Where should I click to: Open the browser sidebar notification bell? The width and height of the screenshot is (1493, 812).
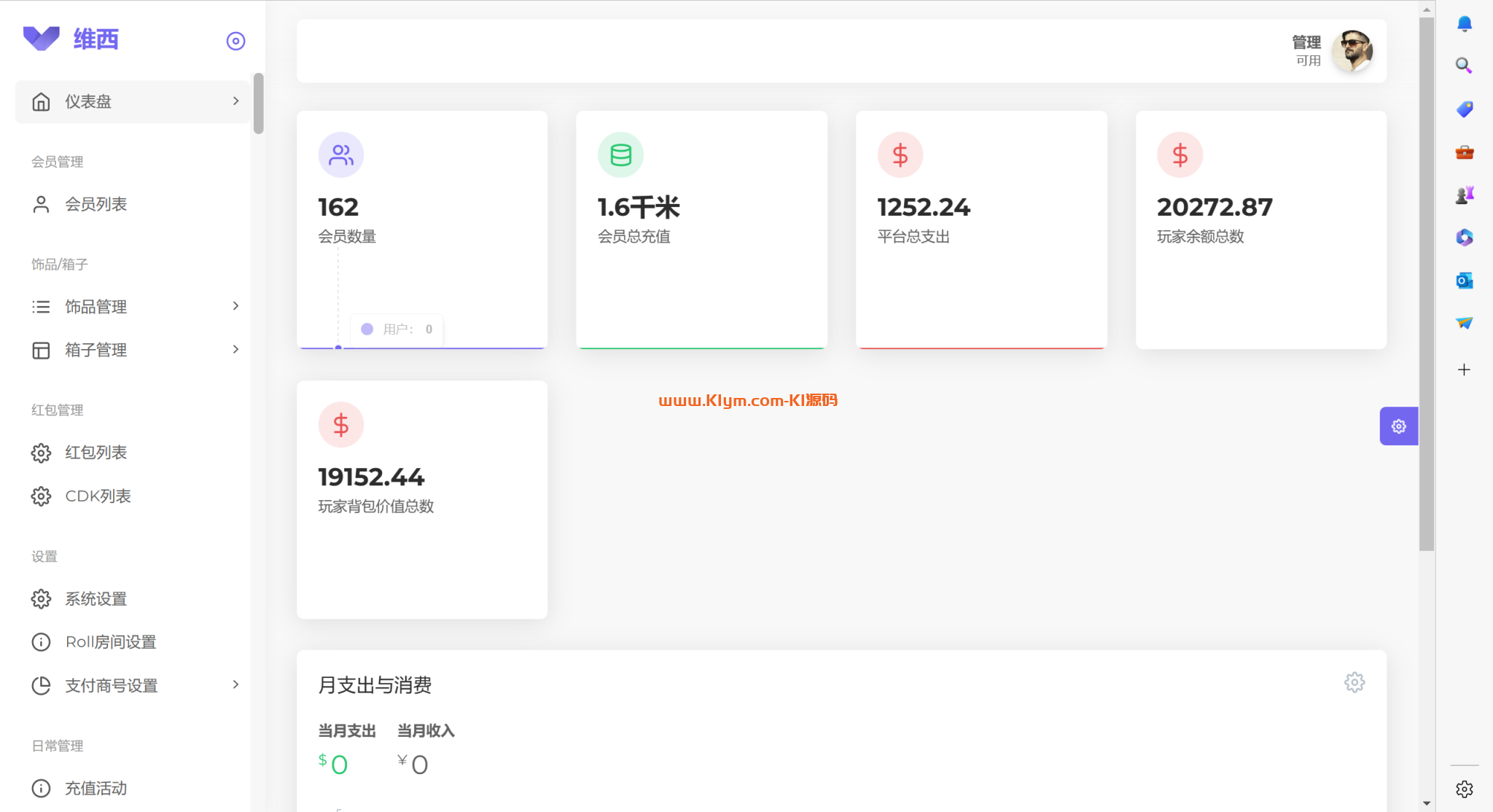click(1464, 23)
